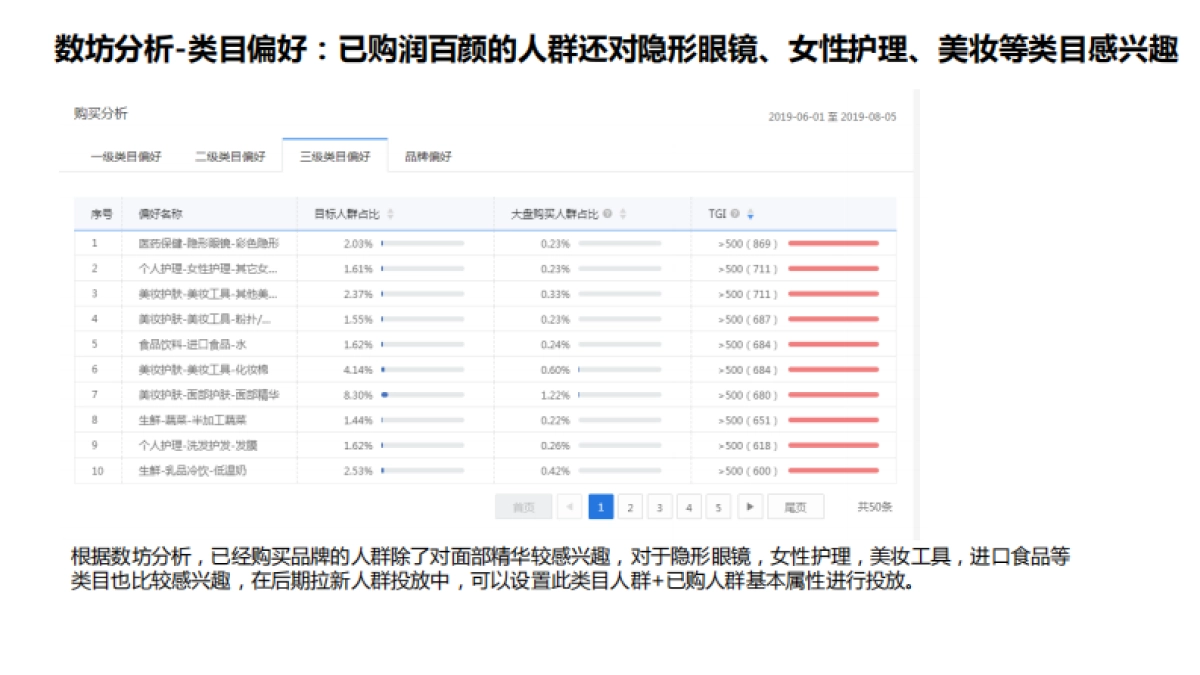Jump to the last page via 尾页

click(x=794, y=507)
